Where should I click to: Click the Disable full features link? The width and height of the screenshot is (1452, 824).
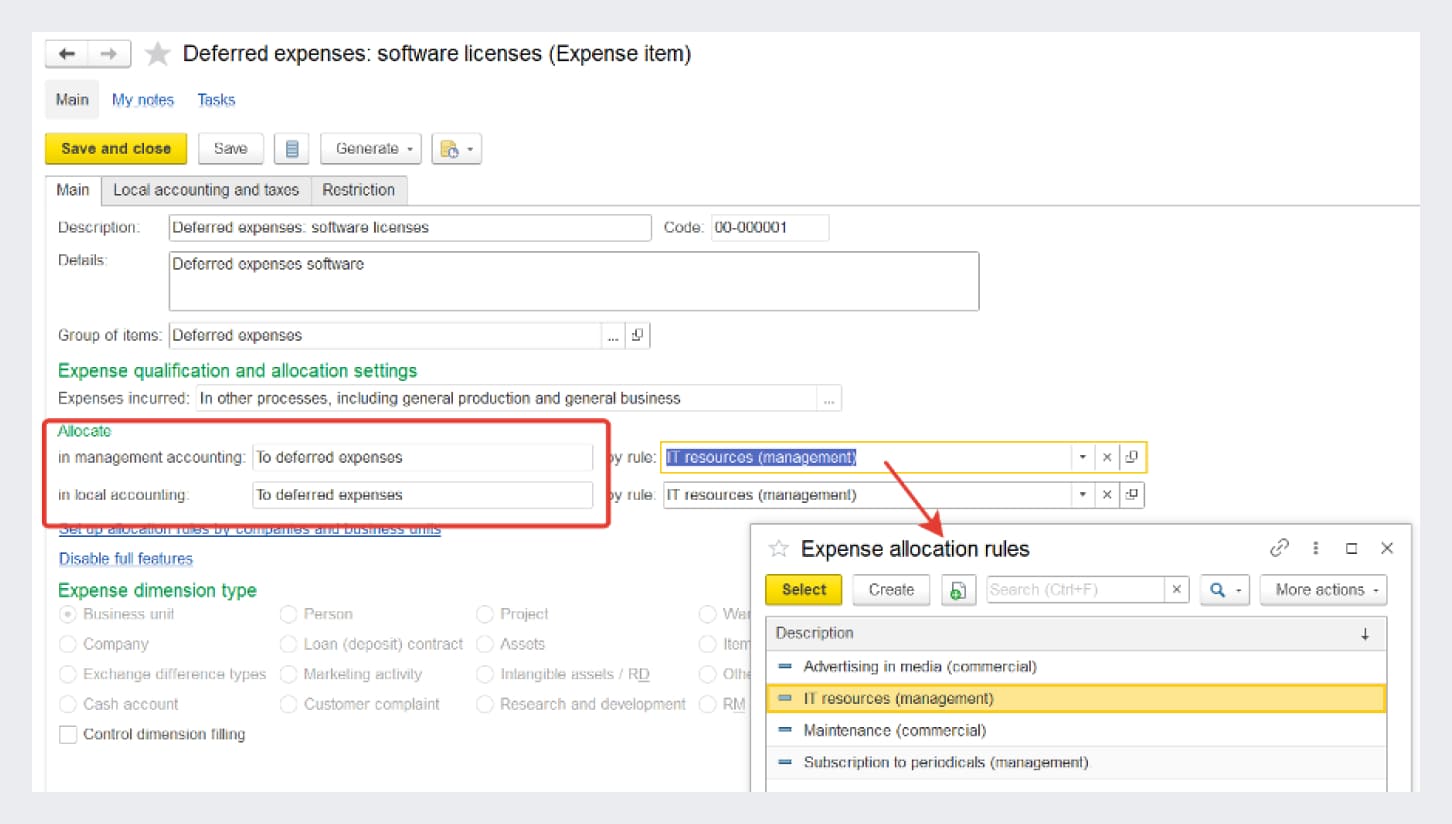pos(126,559)
